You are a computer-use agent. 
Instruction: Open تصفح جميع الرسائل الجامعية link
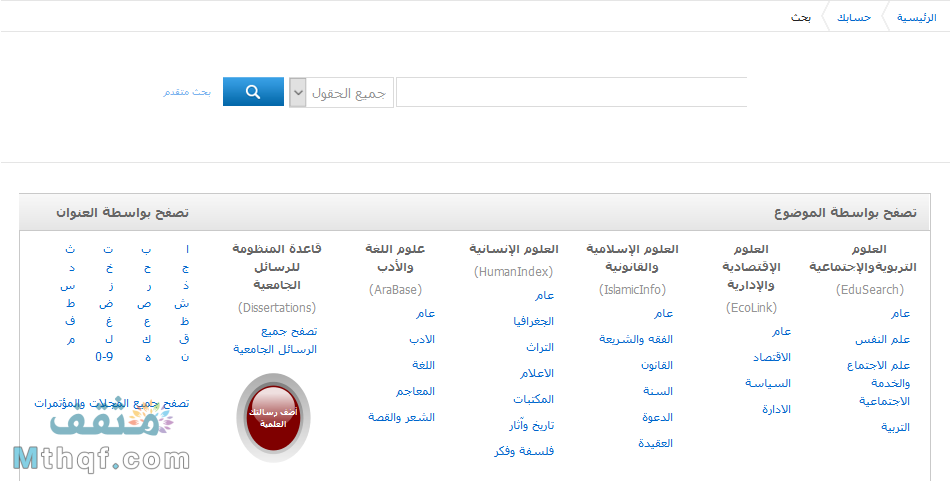click(x=276, y=340)
